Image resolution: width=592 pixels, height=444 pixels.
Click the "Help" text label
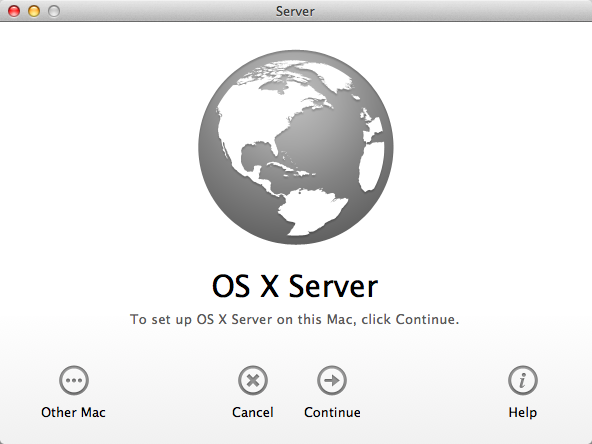pos(523,412)
